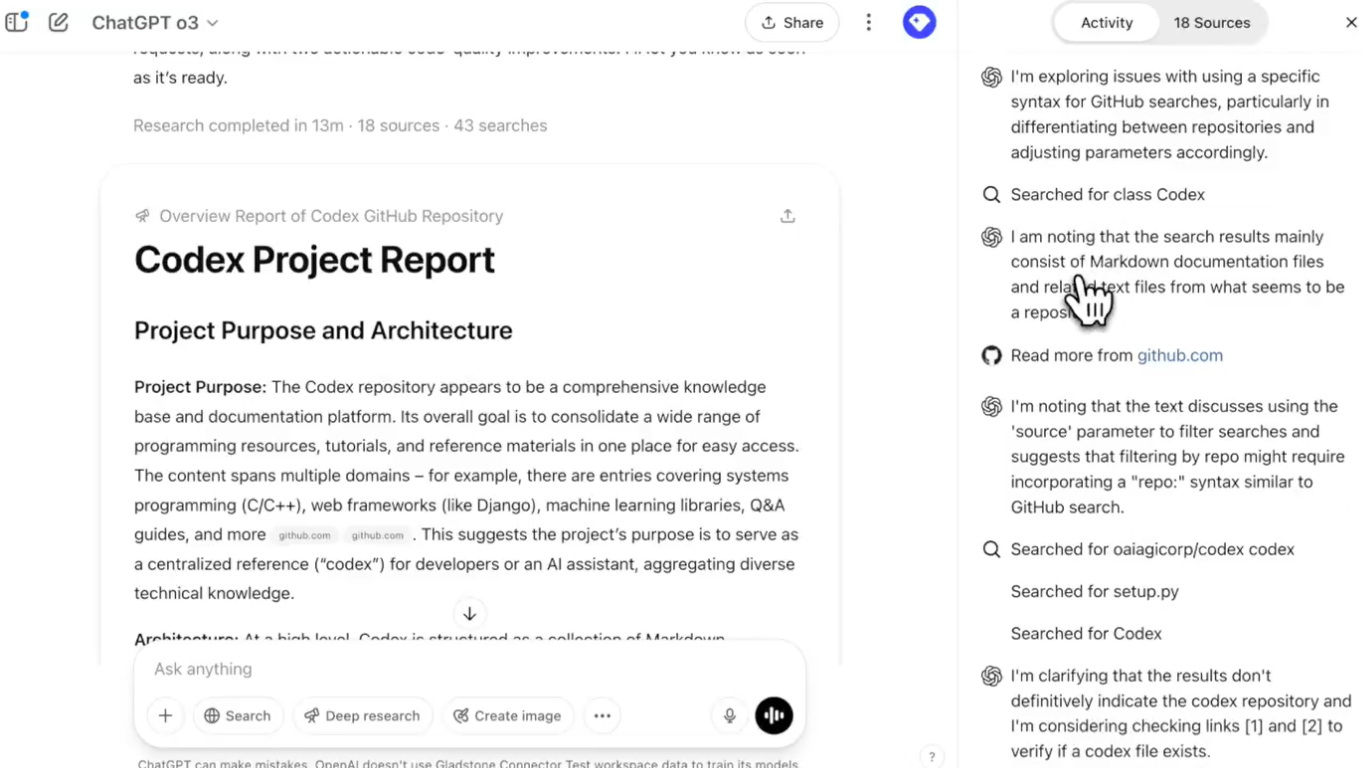Close the activity side panel
The image size is (1364, 768).
tap(1351, 22)
